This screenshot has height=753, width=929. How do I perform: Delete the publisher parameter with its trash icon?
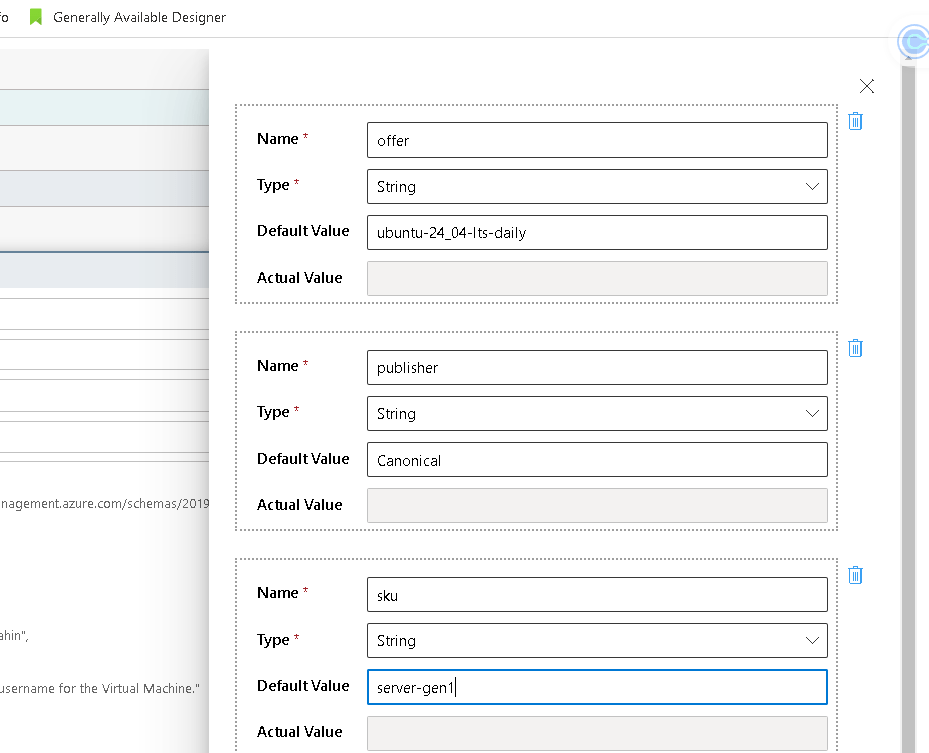click(x=855, y=348)
